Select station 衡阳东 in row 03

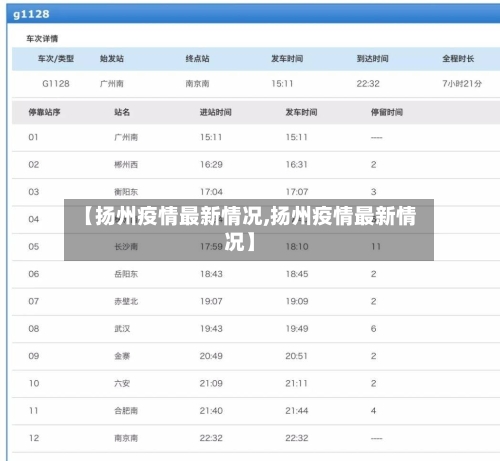pyautogui.click(x=126, y=192)
